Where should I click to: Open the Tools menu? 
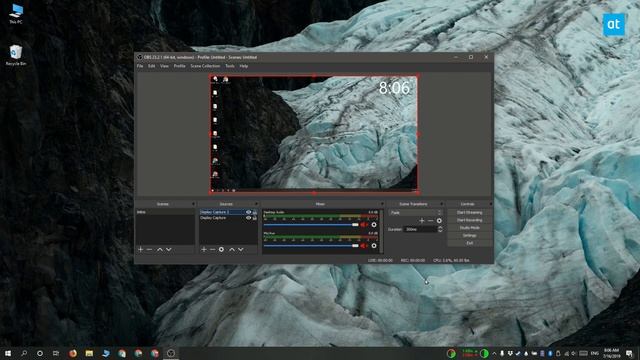pyautogui.click(x=230, y=66)
